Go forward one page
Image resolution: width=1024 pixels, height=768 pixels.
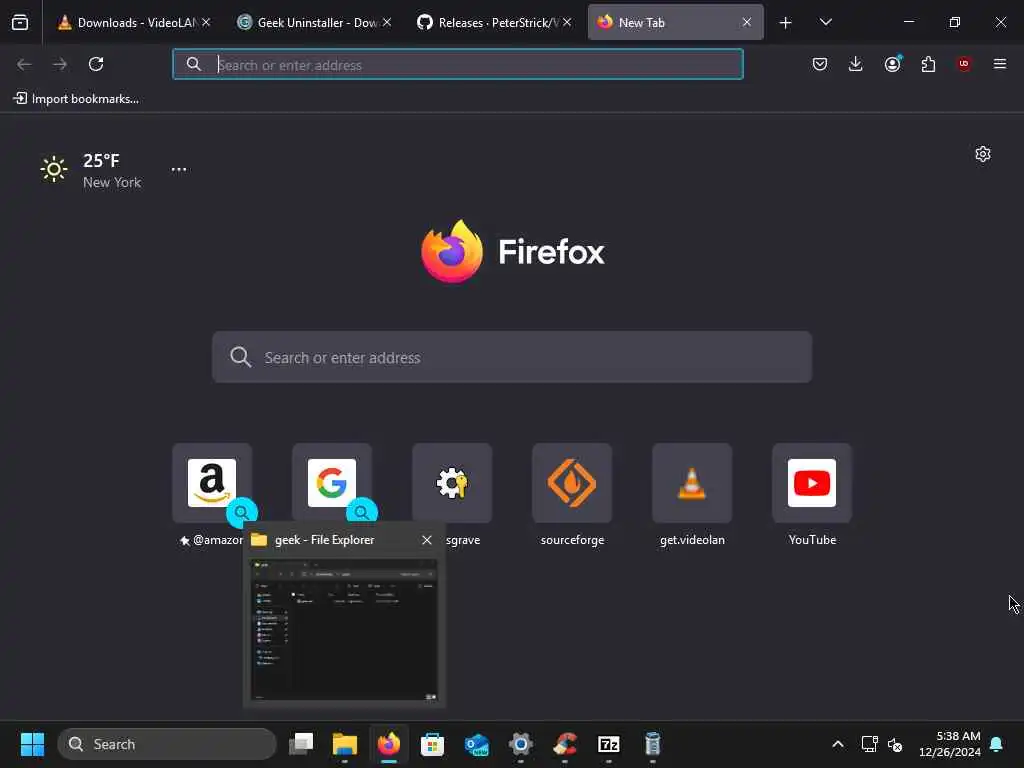(60, 64)
